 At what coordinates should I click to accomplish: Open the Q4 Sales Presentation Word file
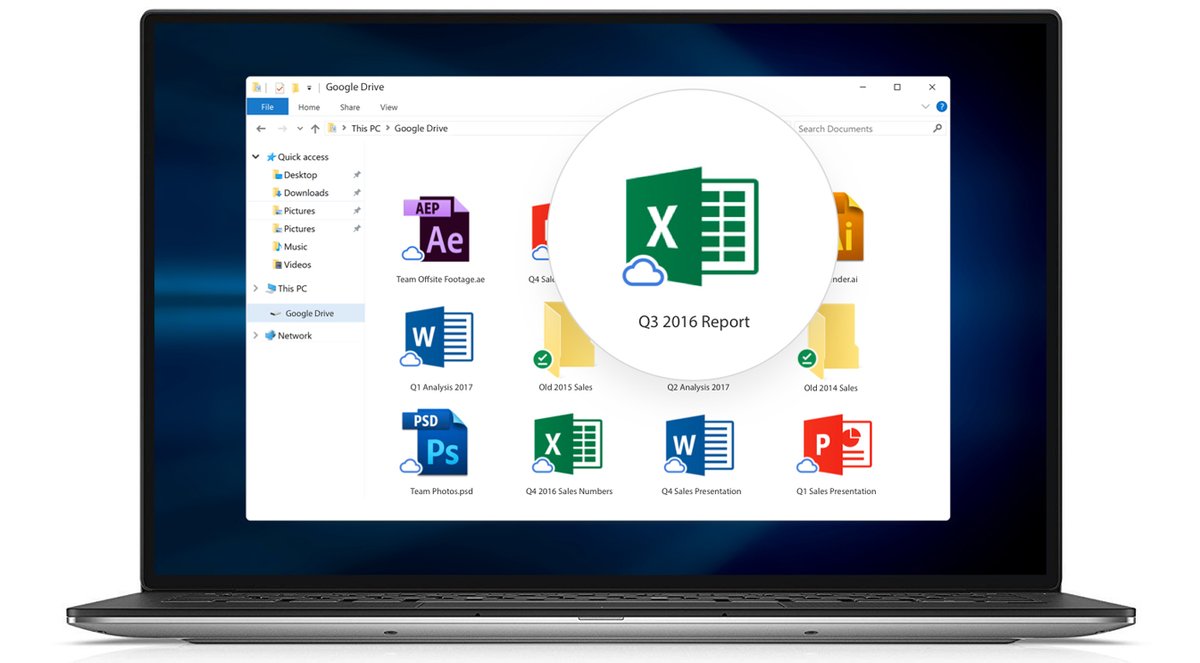click(699, 445)
